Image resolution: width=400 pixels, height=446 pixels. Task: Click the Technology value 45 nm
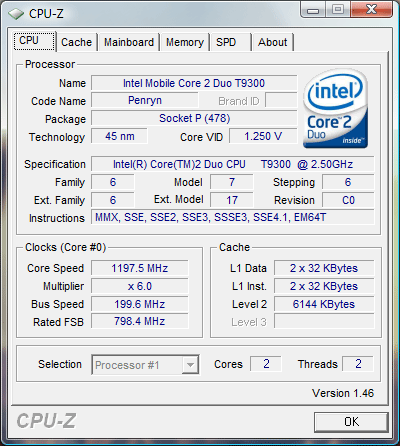[119, 136]
